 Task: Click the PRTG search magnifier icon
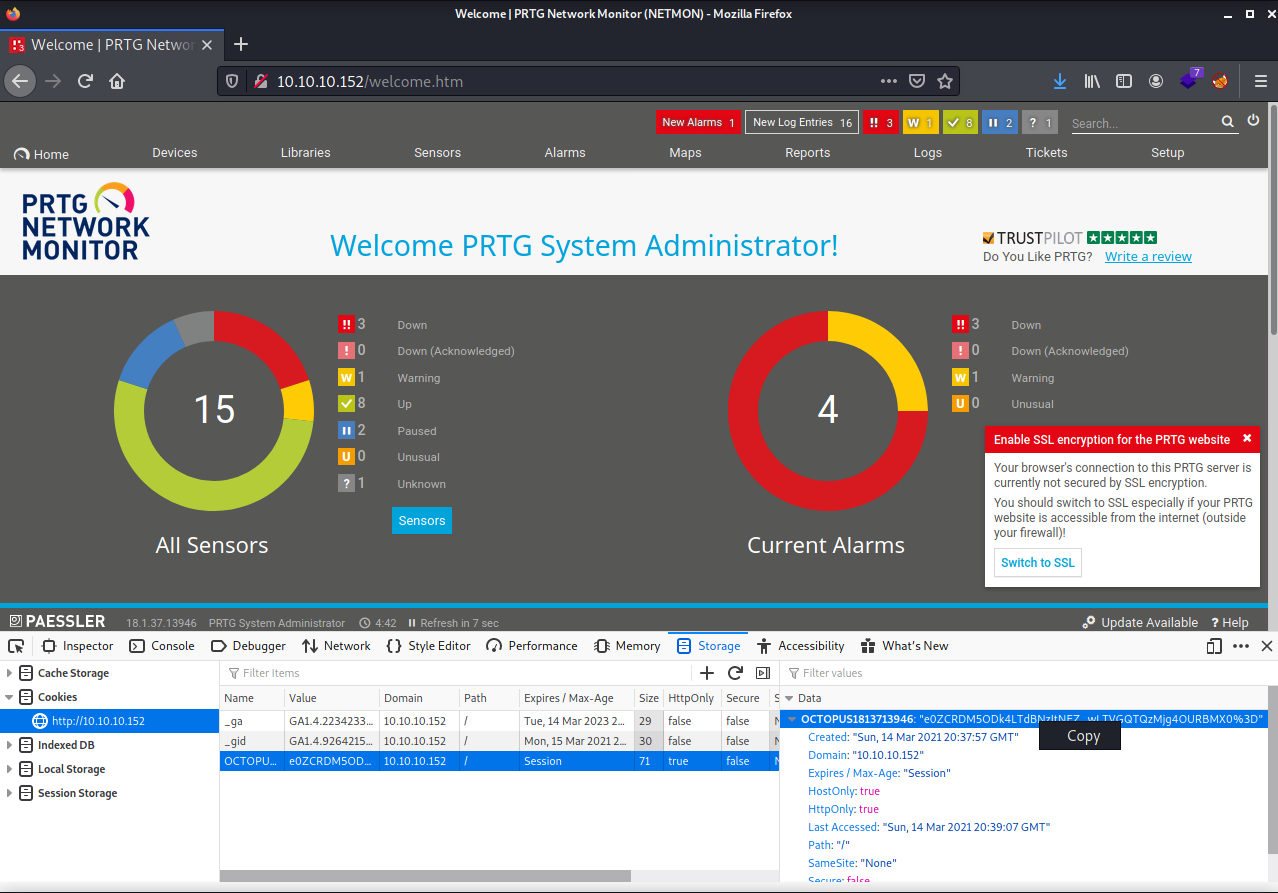coord(1227,122)
